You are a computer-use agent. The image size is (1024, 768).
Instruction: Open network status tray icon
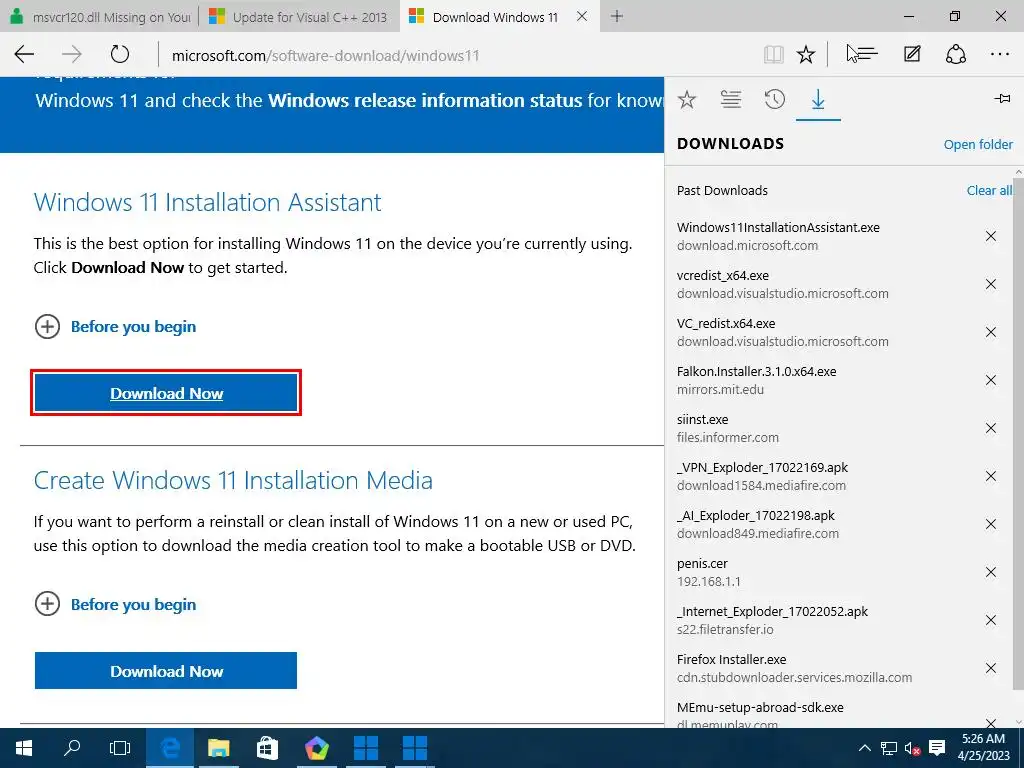(x=888, y=748)
